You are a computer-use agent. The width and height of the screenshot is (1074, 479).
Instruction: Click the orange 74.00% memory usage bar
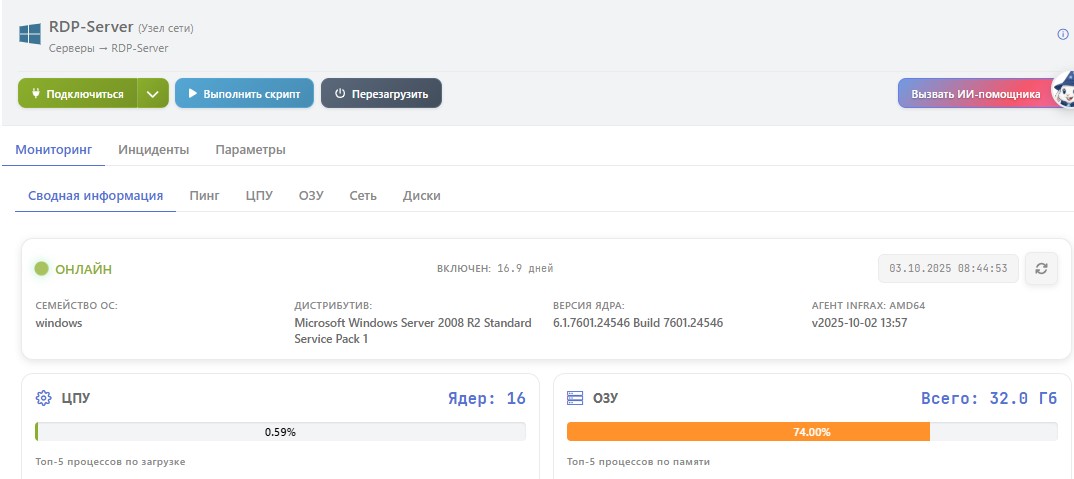747,432
